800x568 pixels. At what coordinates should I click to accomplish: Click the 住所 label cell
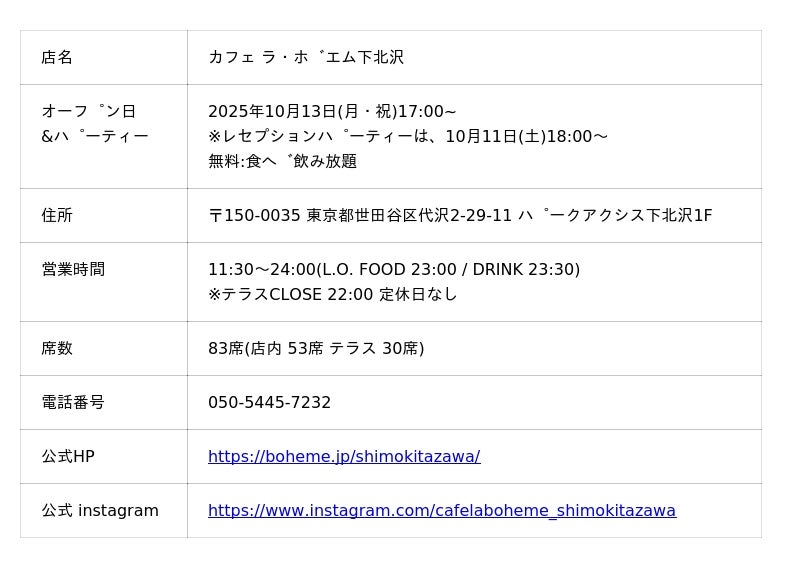tap(104, 215)
